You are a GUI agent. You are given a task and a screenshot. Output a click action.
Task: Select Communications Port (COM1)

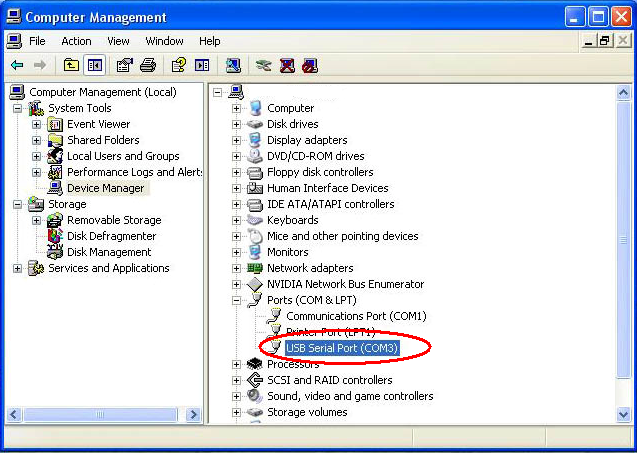(x=356, y=316)
